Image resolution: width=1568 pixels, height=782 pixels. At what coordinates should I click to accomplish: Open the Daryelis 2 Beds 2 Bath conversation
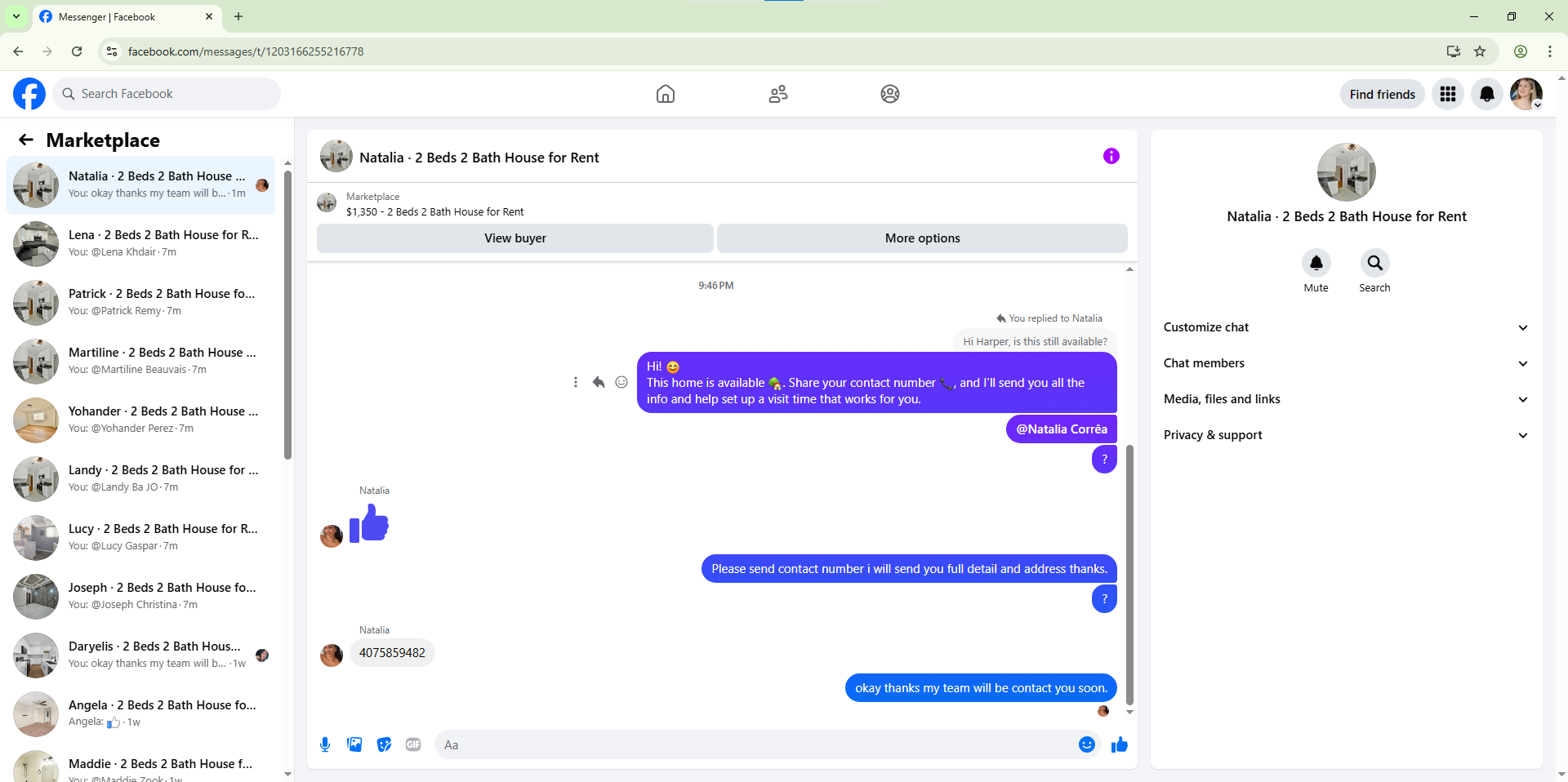(140, 655)
